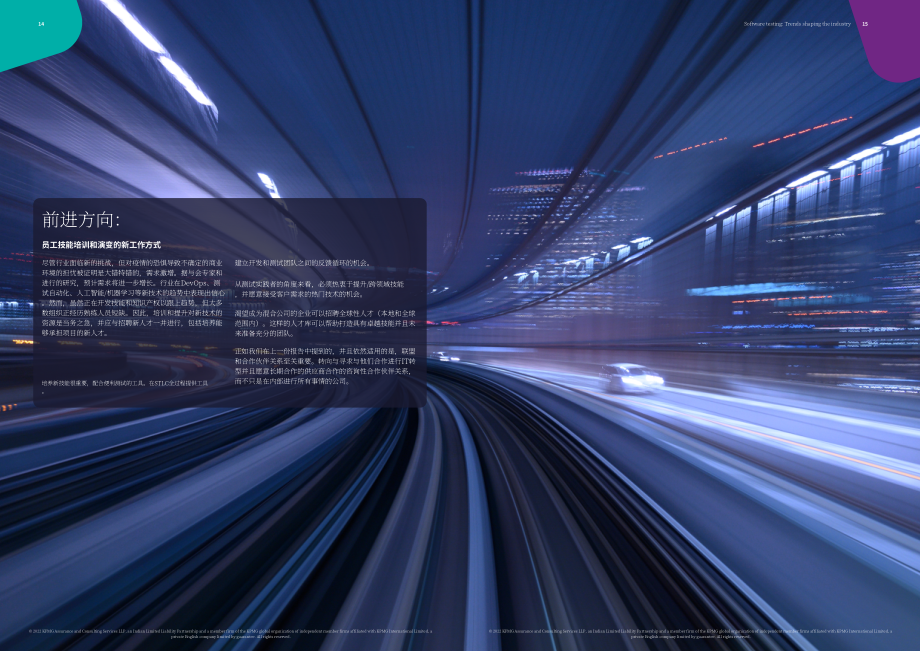The height and width of the screenshot is (651, 920).
Task: Click the left page KPMG copyright footer
Action: click(x=230, y=634)
